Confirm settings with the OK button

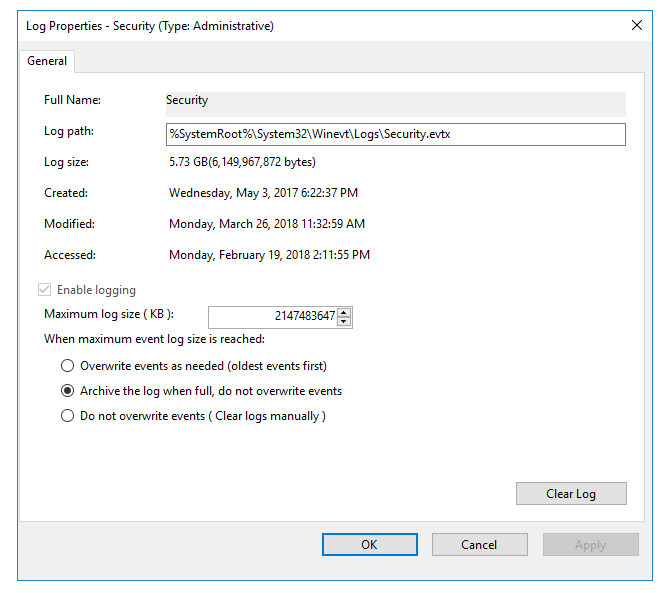369,545
